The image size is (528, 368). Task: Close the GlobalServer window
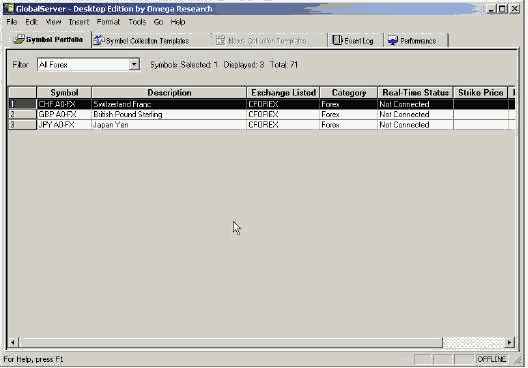coord(515,9)
